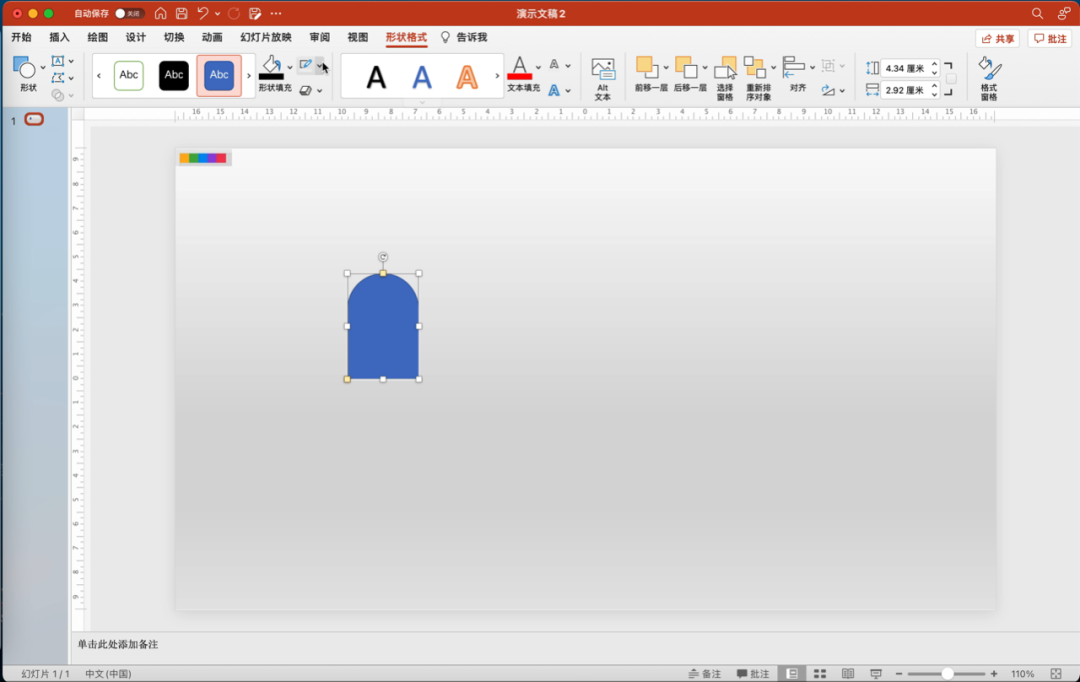
Task: Open the 设计 tab
Action: point(136,37)
